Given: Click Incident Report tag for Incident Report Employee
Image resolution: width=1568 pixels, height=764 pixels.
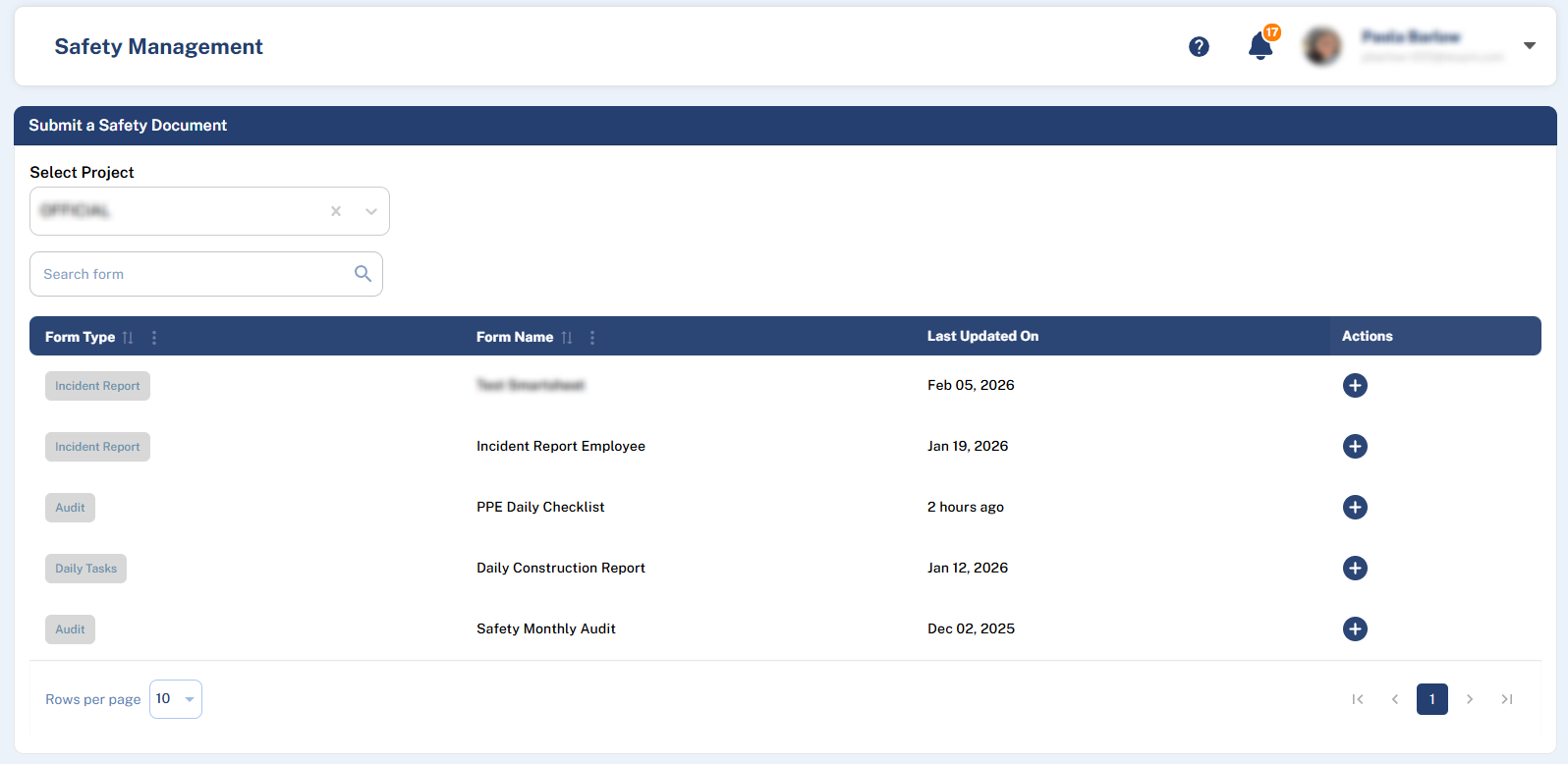Looking at the screenshot, I should (x=97, y=447).
